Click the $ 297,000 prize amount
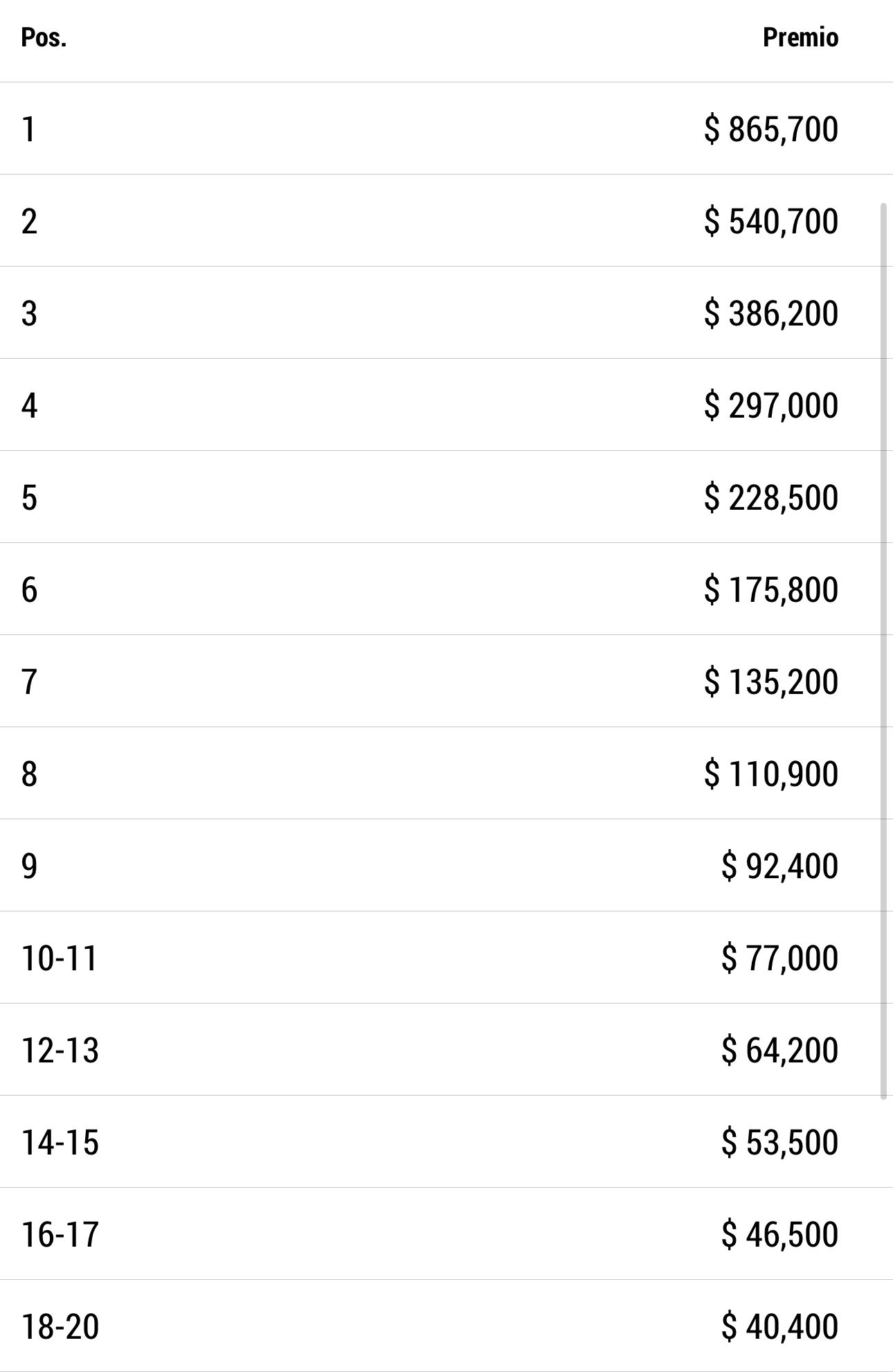 pyautogui.click(x=771, y=406)
